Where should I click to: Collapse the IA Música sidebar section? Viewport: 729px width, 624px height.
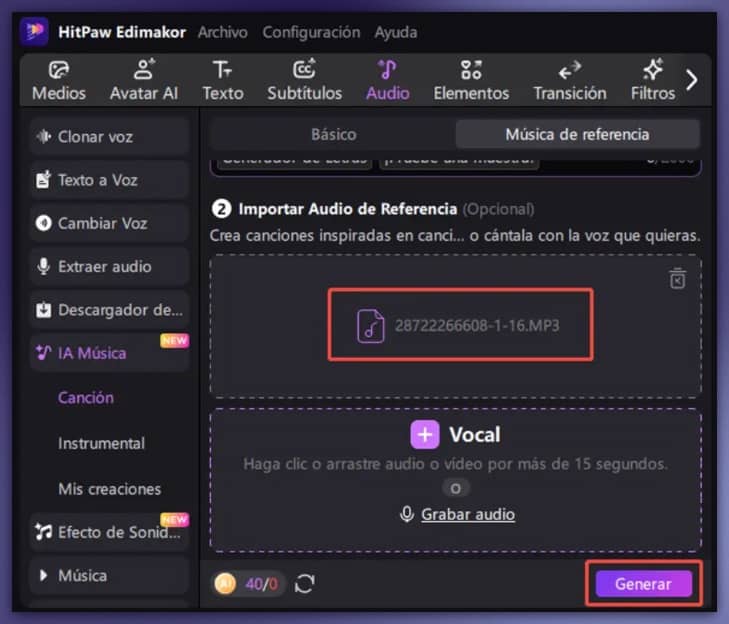click(110, 353)
